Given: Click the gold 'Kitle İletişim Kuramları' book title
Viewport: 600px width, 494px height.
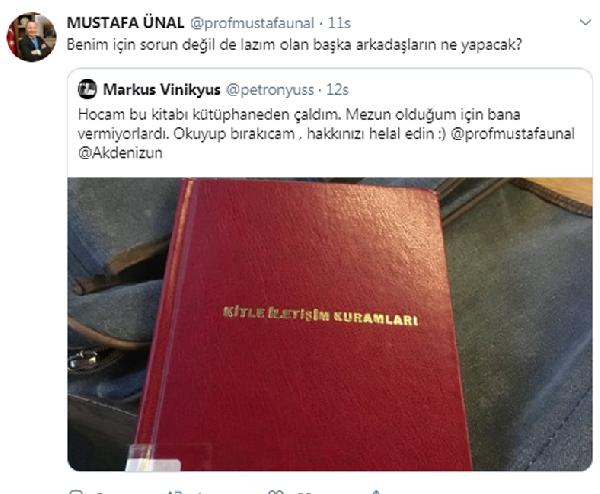Looking at the screenshot, I should click(x=320, y=316).
